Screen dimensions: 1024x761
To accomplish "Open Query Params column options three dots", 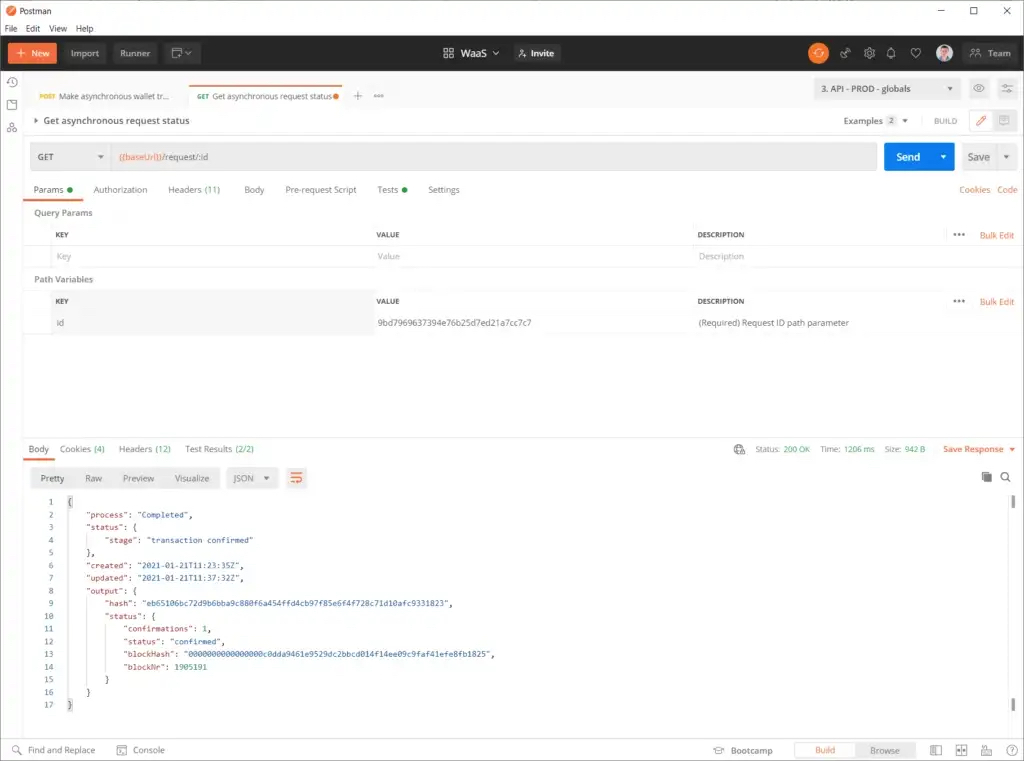I will 959,235.
